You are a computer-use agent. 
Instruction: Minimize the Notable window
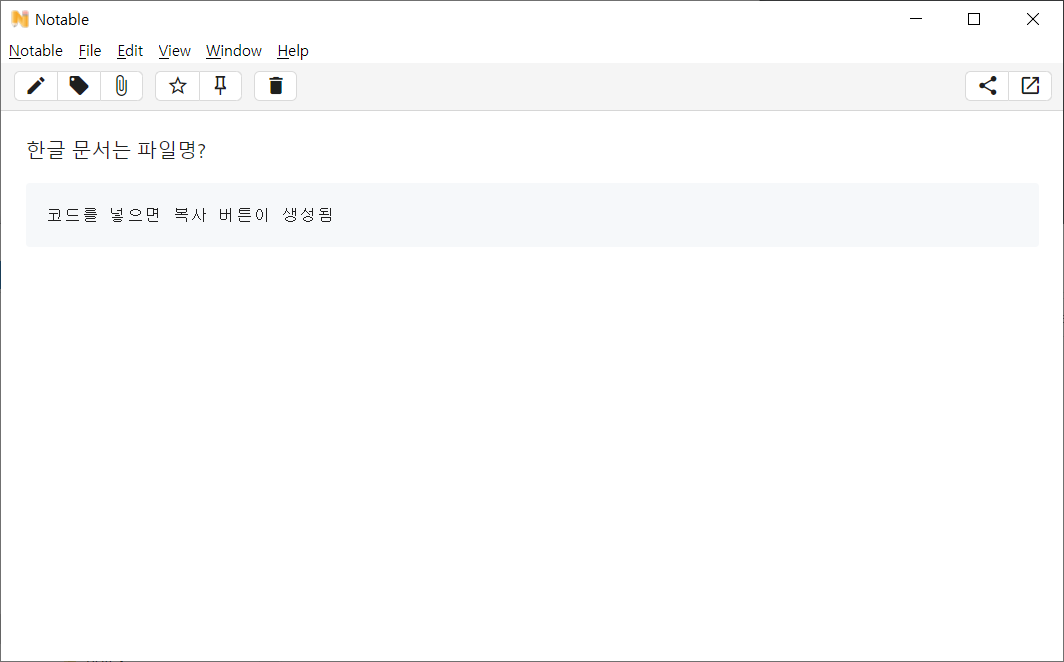pos(916,19)
